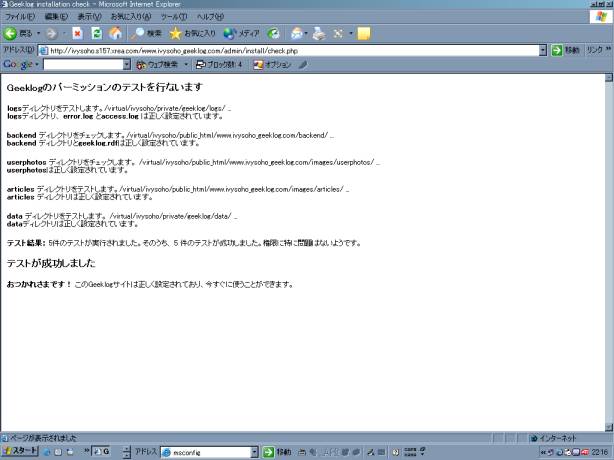The image size is (614, 460).
Task: Open web search (ウェブ検索) dropdown arrow
Action: coord(186,65)
